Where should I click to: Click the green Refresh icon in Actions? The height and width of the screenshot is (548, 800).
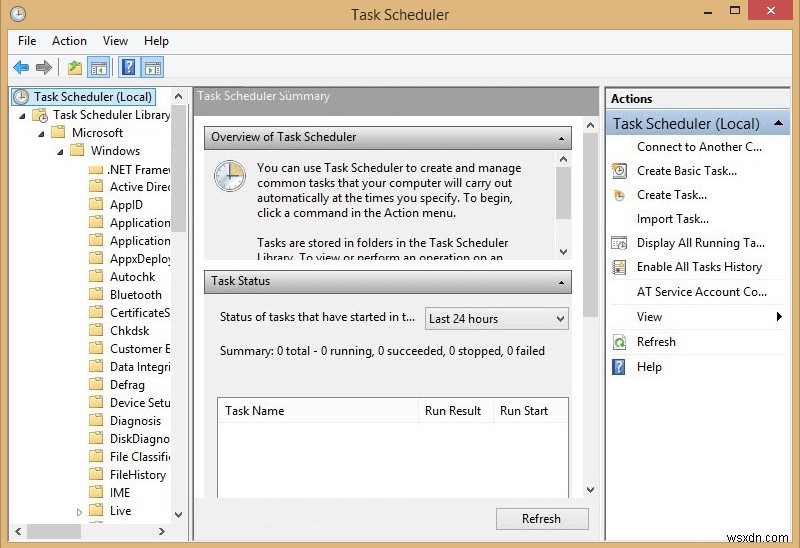coord(619,342)
